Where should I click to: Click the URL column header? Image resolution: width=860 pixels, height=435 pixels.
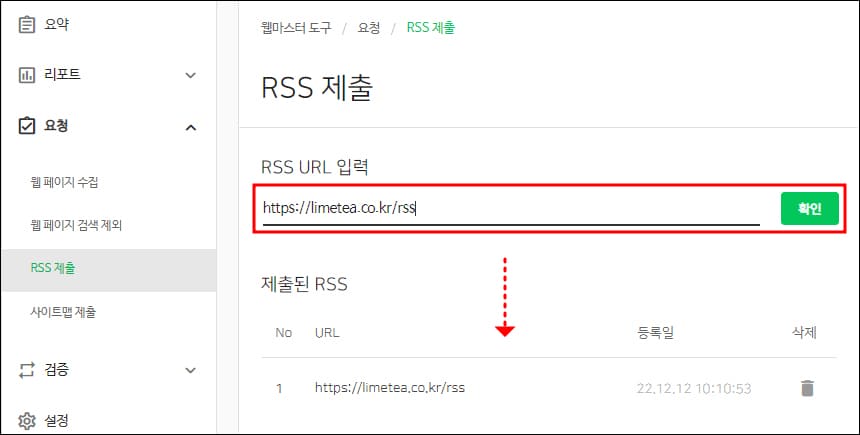click(x=327, y=332)
